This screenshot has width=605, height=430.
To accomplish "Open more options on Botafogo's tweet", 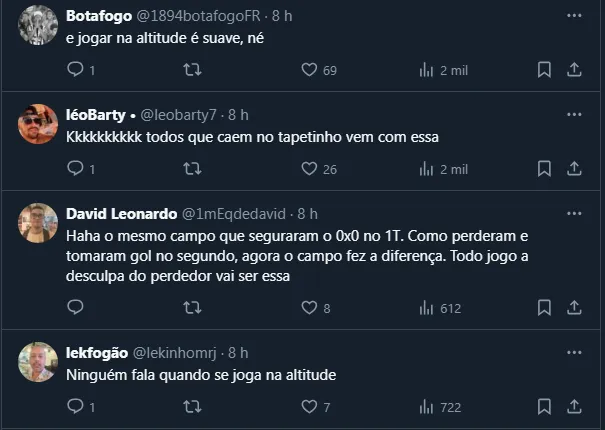I will tap(574, 17).
